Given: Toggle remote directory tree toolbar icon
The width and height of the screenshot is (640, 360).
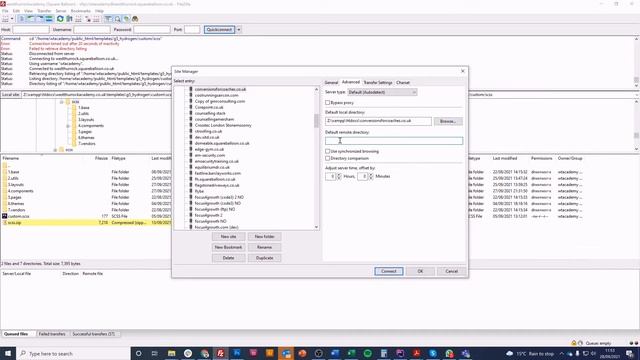Looking at the screenshot, I should 40,19.
